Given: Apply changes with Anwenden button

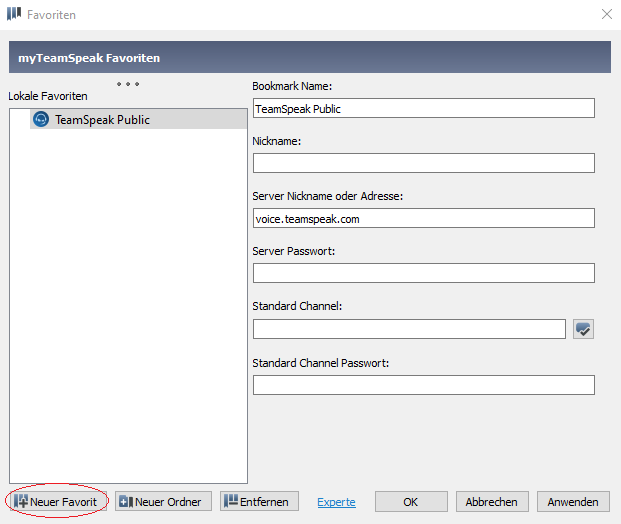Looking at the screenshot, I should pyautogui.click(x=573, y=501).
